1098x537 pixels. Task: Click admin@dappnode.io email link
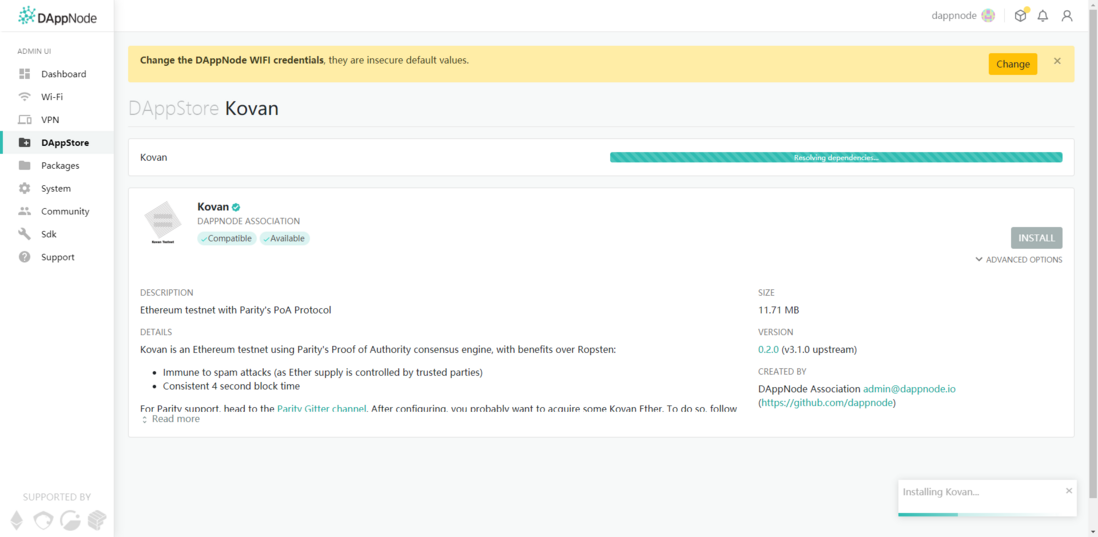pos(909,389)
